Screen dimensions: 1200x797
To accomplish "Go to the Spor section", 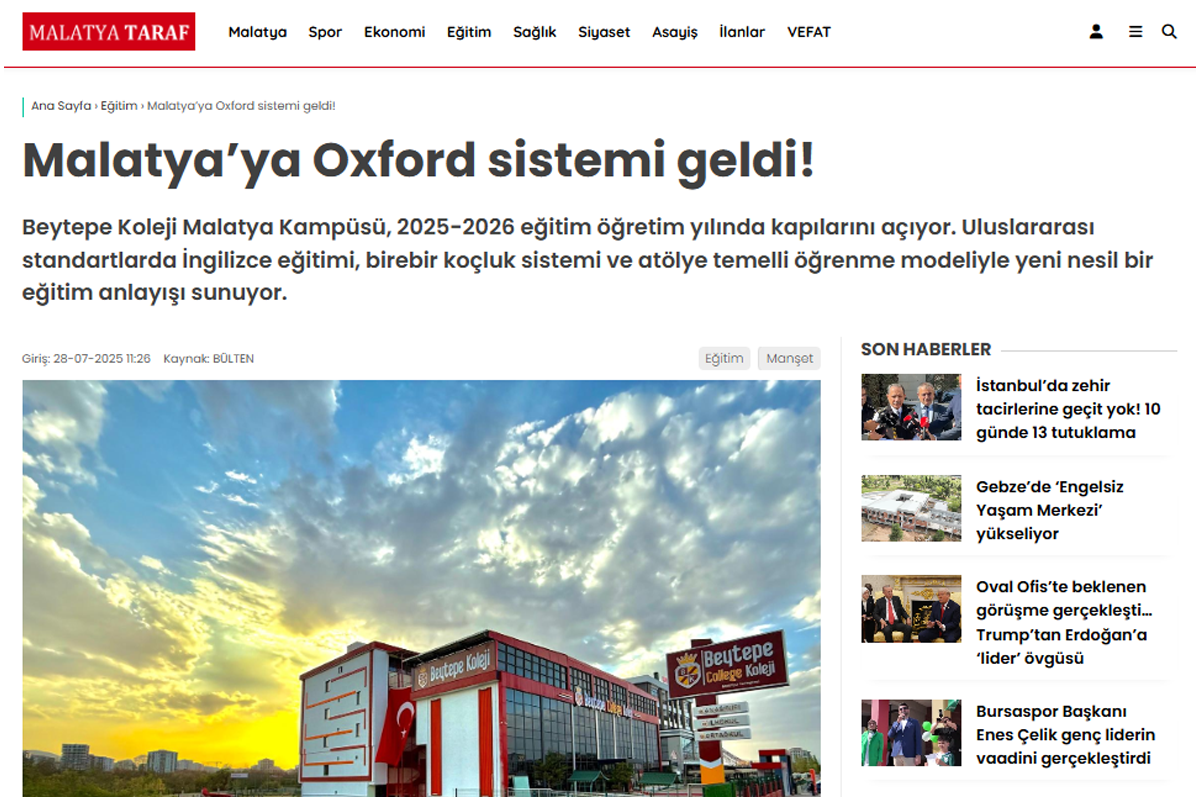I will [x=325, y=32].
